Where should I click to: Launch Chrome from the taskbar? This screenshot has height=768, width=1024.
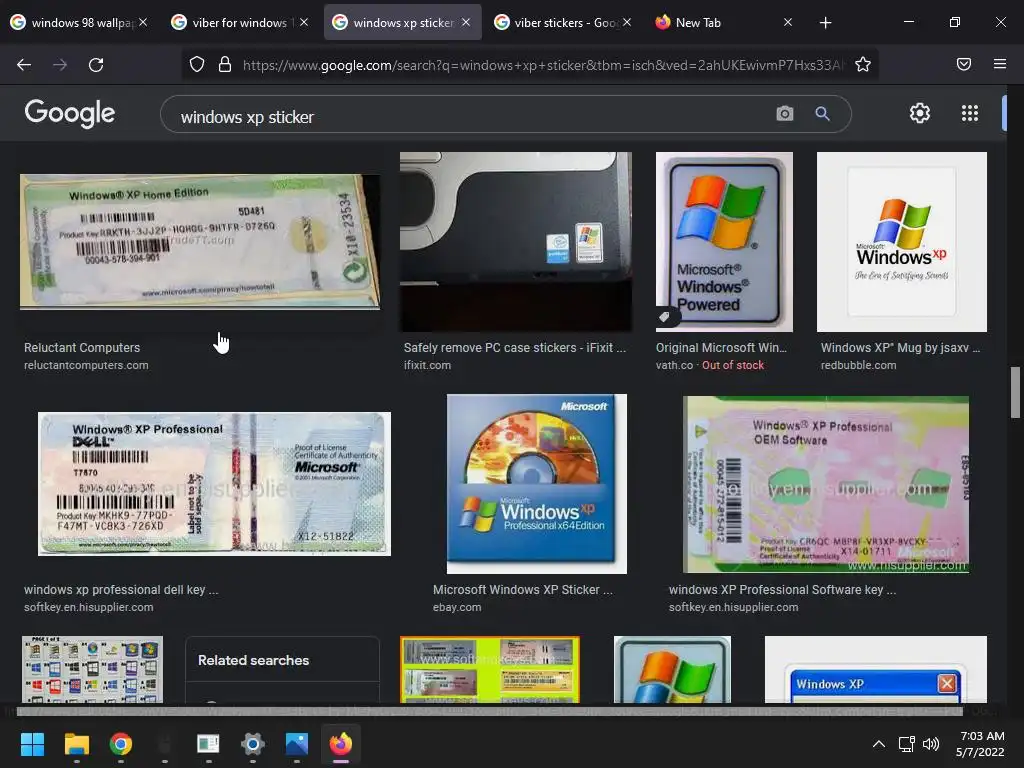tap(121, 744)
